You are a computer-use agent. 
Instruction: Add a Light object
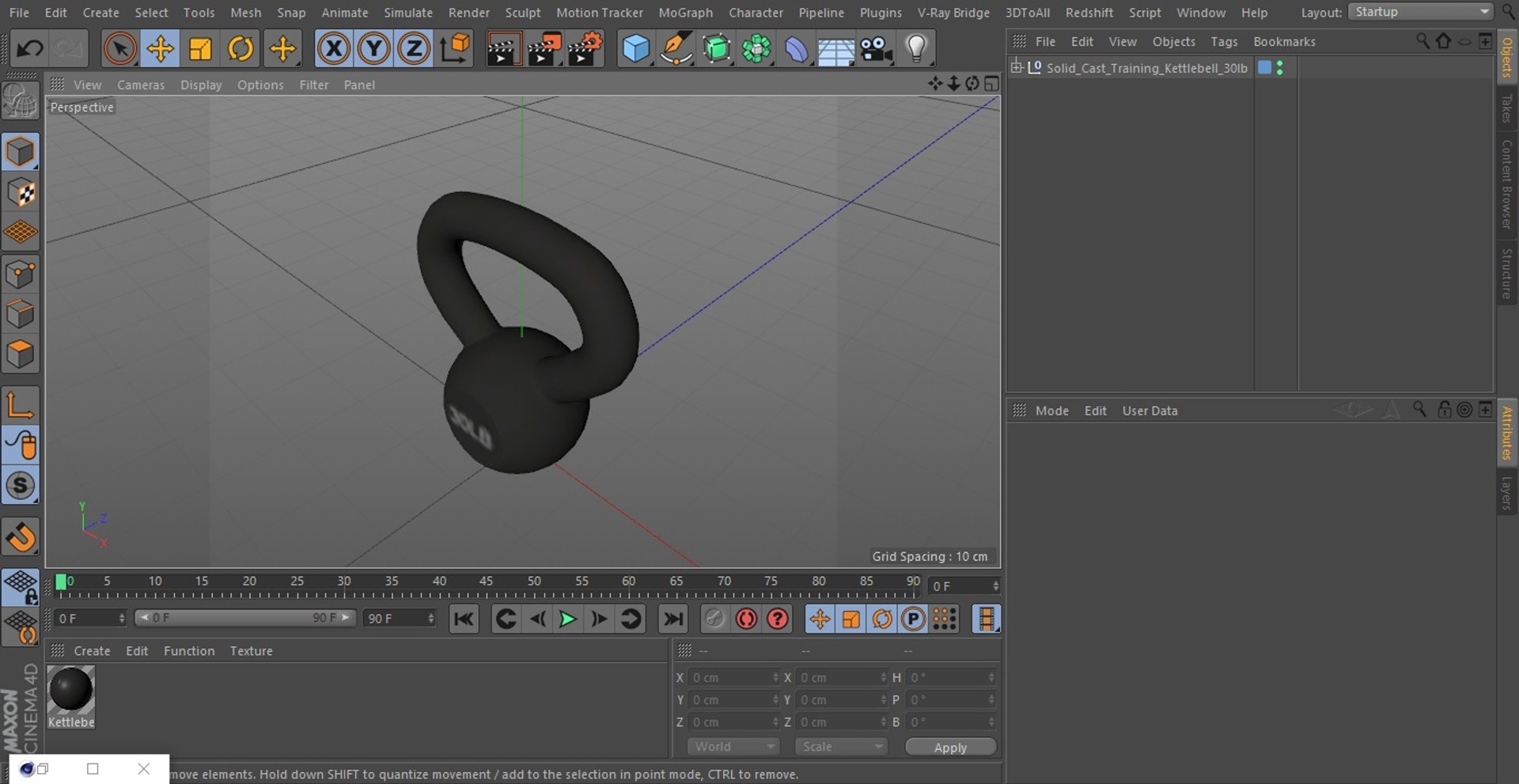(916, 49)
